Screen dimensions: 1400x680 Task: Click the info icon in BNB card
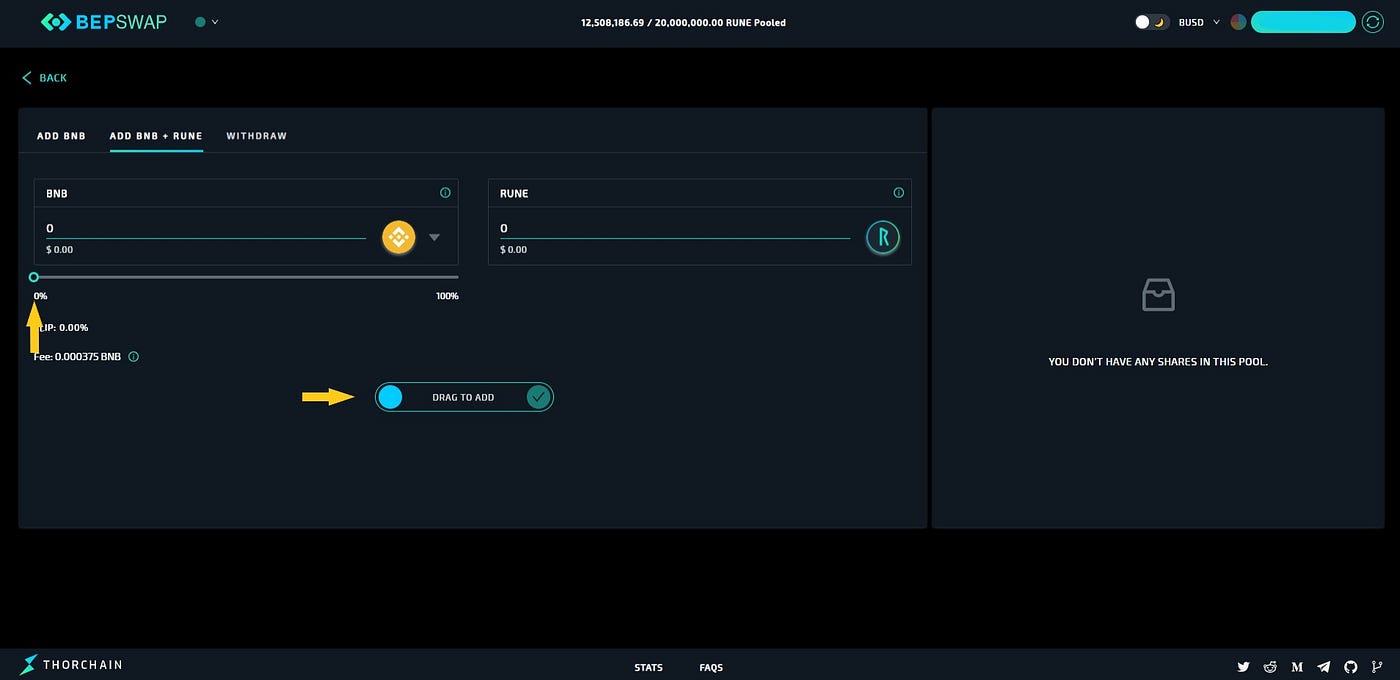pos(445,193)
